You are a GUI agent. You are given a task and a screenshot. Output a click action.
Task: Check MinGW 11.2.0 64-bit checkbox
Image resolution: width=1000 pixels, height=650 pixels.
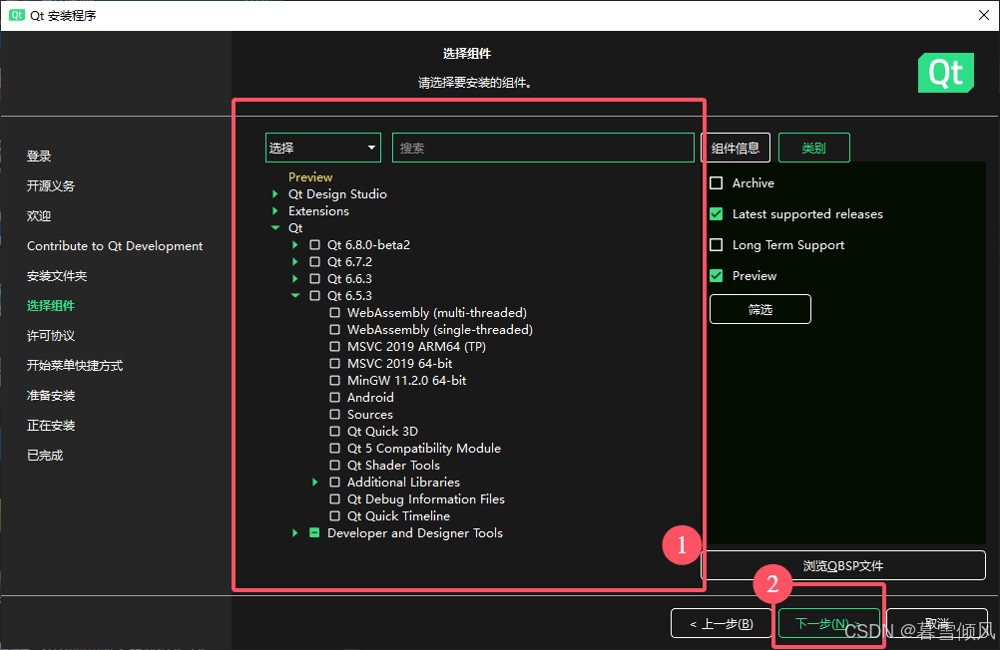[334, 380]
